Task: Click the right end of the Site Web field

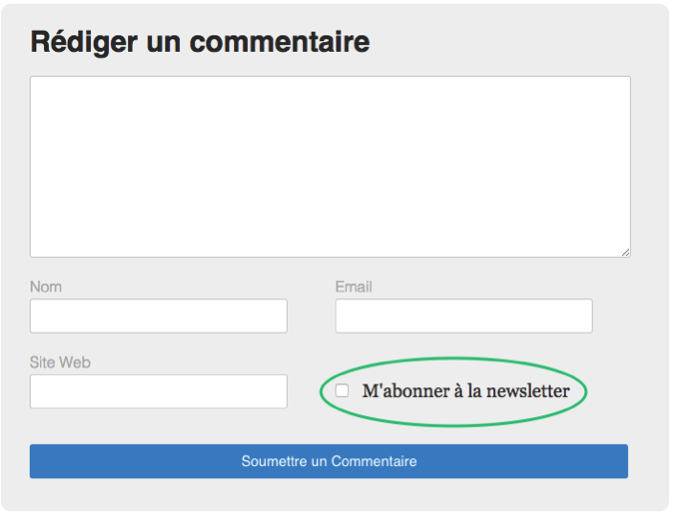Action: click(275, 391)
